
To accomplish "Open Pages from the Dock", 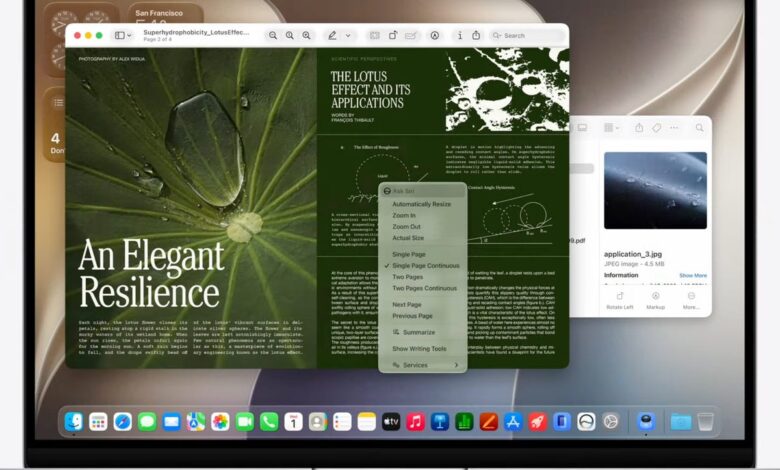I will (x=488, y=422).
